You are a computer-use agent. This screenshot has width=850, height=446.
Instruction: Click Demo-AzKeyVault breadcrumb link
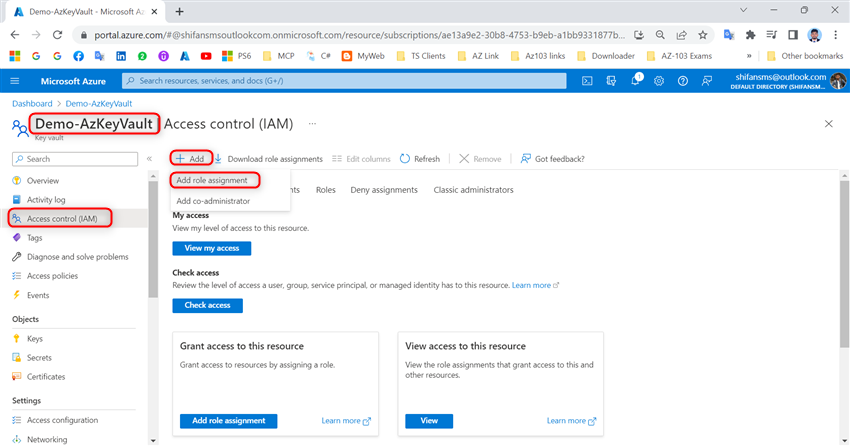(x=99, y=104)
